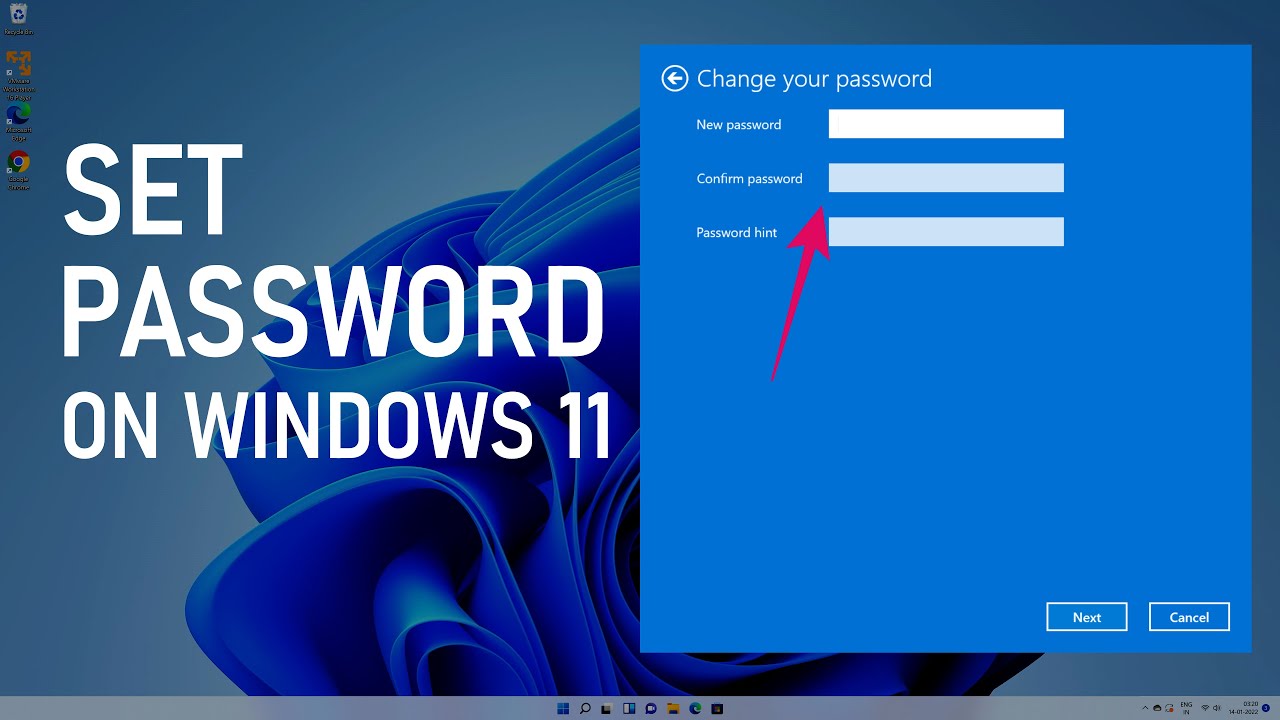The image size is (1280, 720).
Task: Open the Recycle Bin desktop icon
Action: [18, 17]
